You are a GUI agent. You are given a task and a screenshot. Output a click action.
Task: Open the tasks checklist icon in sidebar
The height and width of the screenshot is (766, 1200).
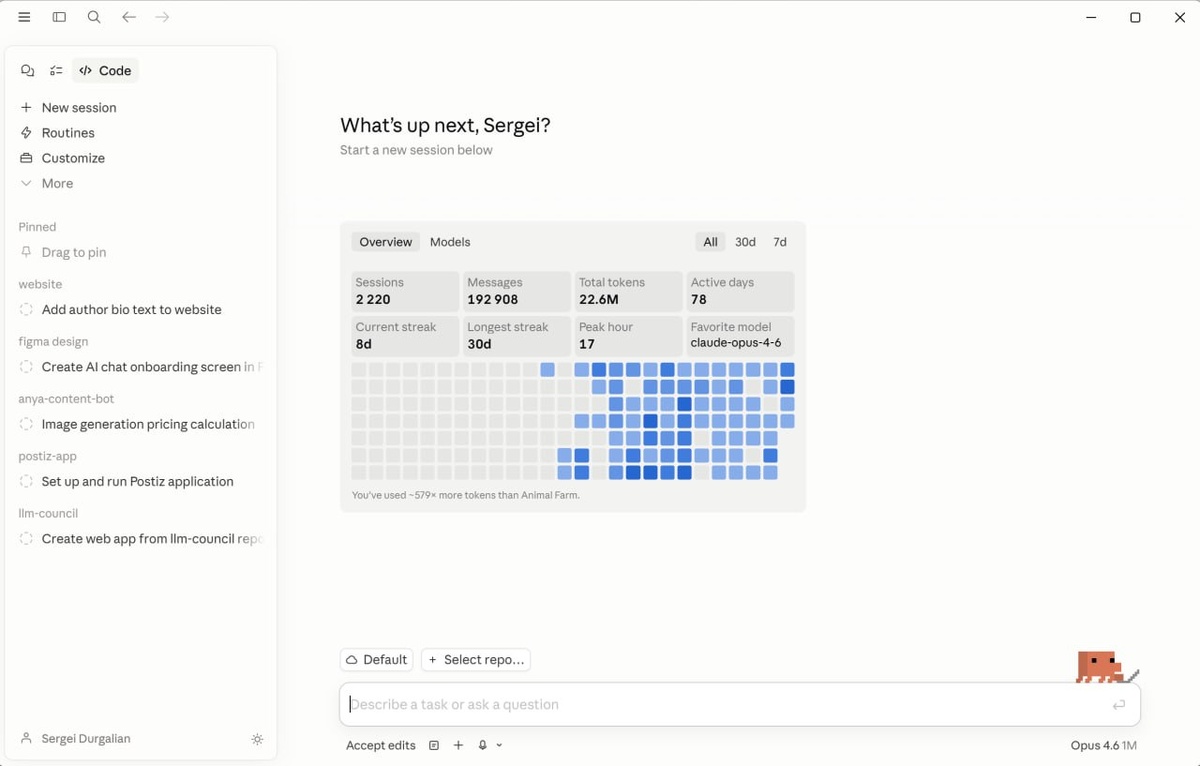[x=56, y=71]
